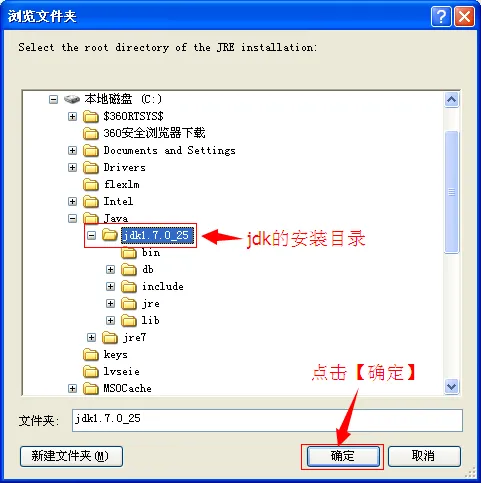Click the local disk C: drive icon
The height and width of the screenshot is (483, 481).
[72, 99]
